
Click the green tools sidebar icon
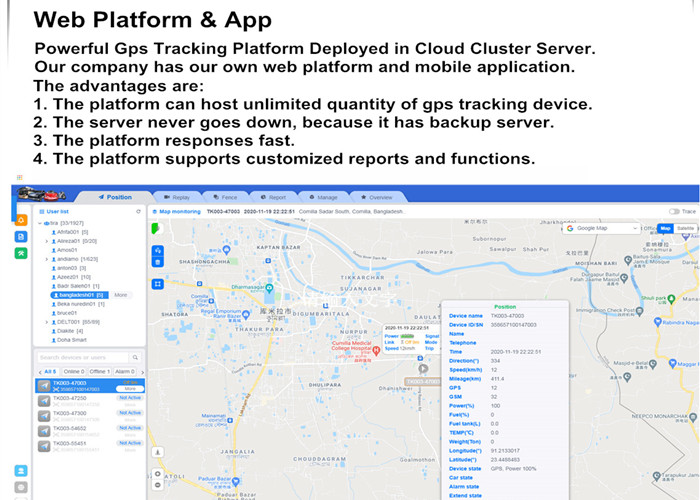pyautogui.click(x=21, y=255)
